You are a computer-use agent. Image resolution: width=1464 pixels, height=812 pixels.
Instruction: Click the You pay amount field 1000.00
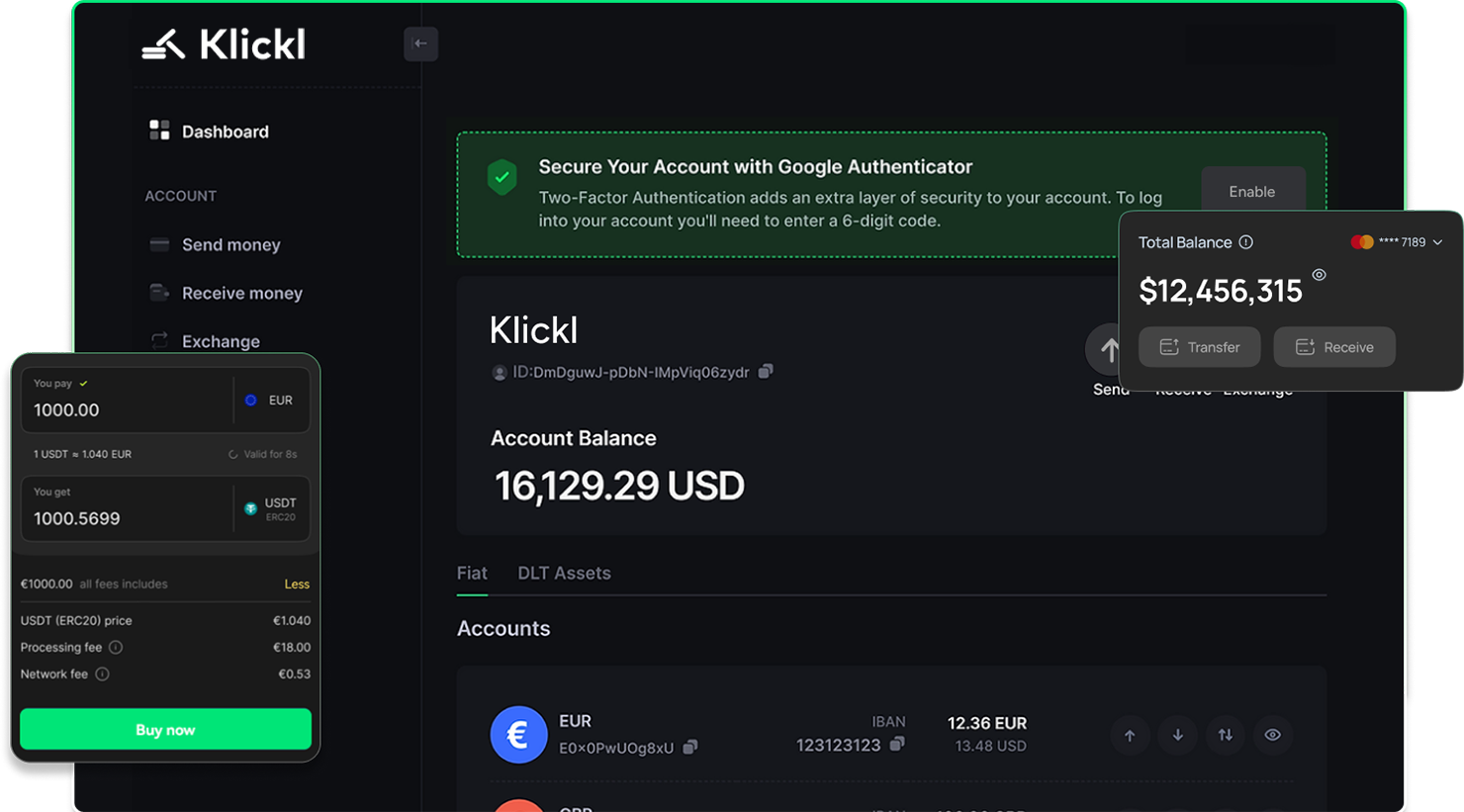point(127,401)
